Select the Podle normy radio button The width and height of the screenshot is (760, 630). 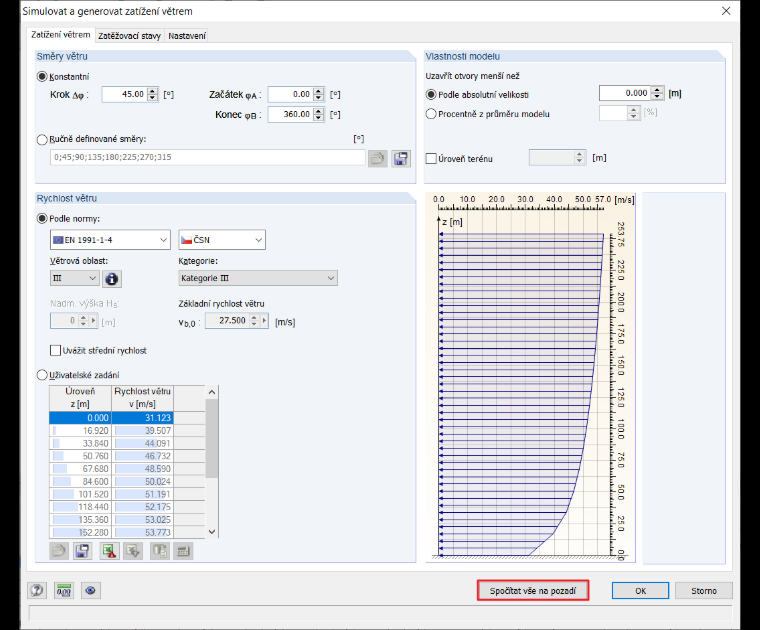click(x=42, y=219)
